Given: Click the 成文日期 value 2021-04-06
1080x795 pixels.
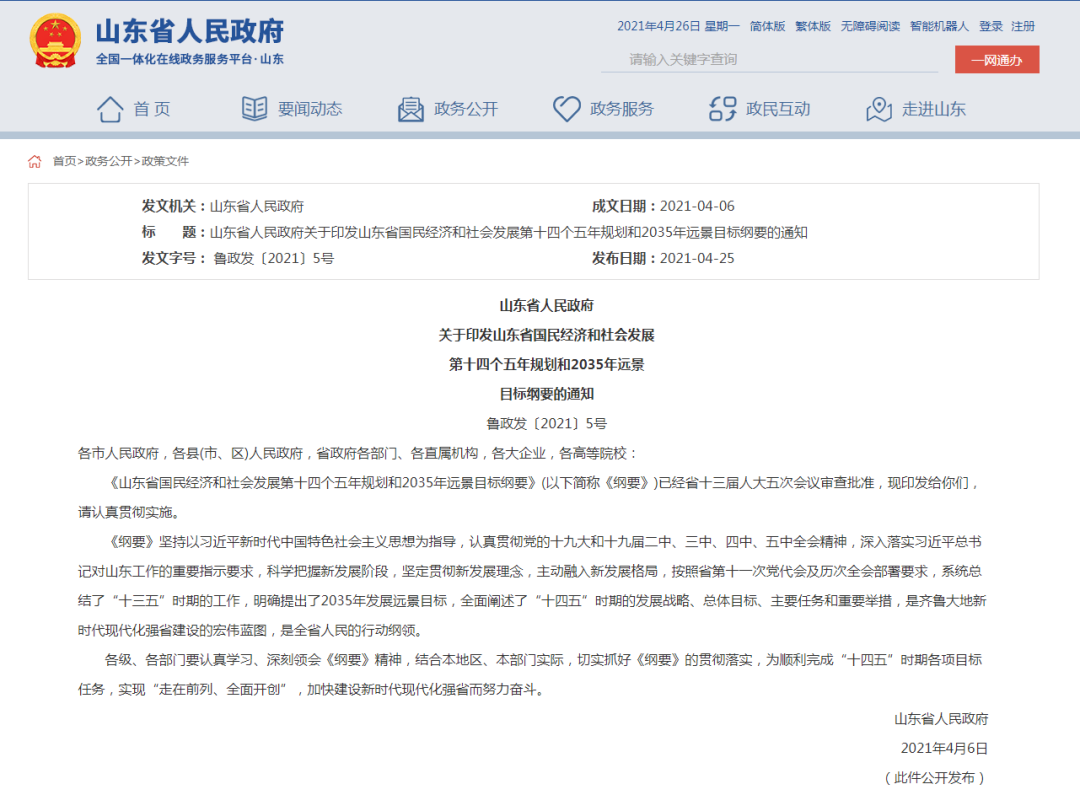Looking at the screenshot, I should (697, 206).
